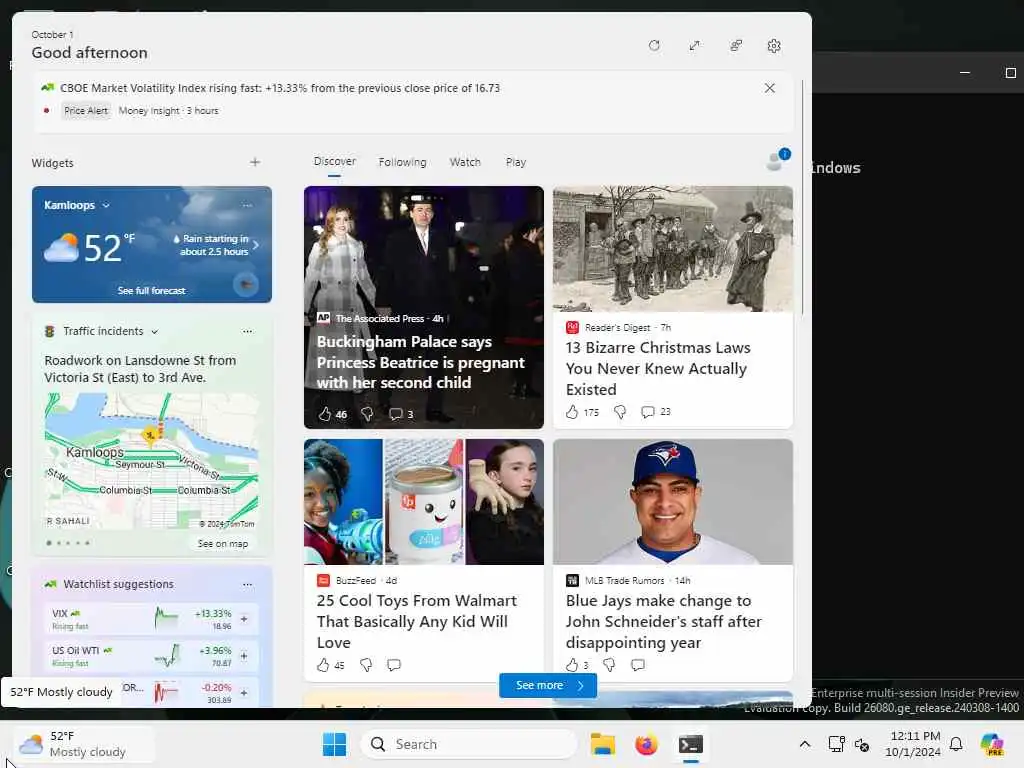Show hidden system tray icons

tap(805, 744)
